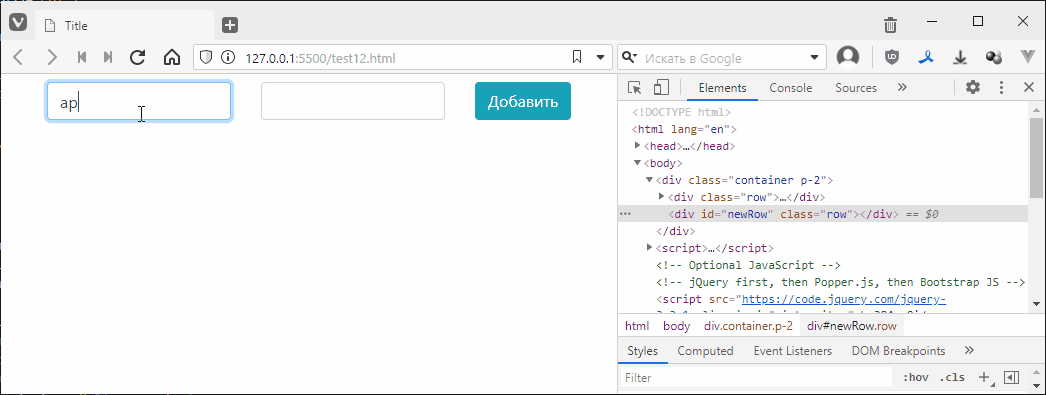
Task: Go back to previous page
Action: [x=19, y=57]
